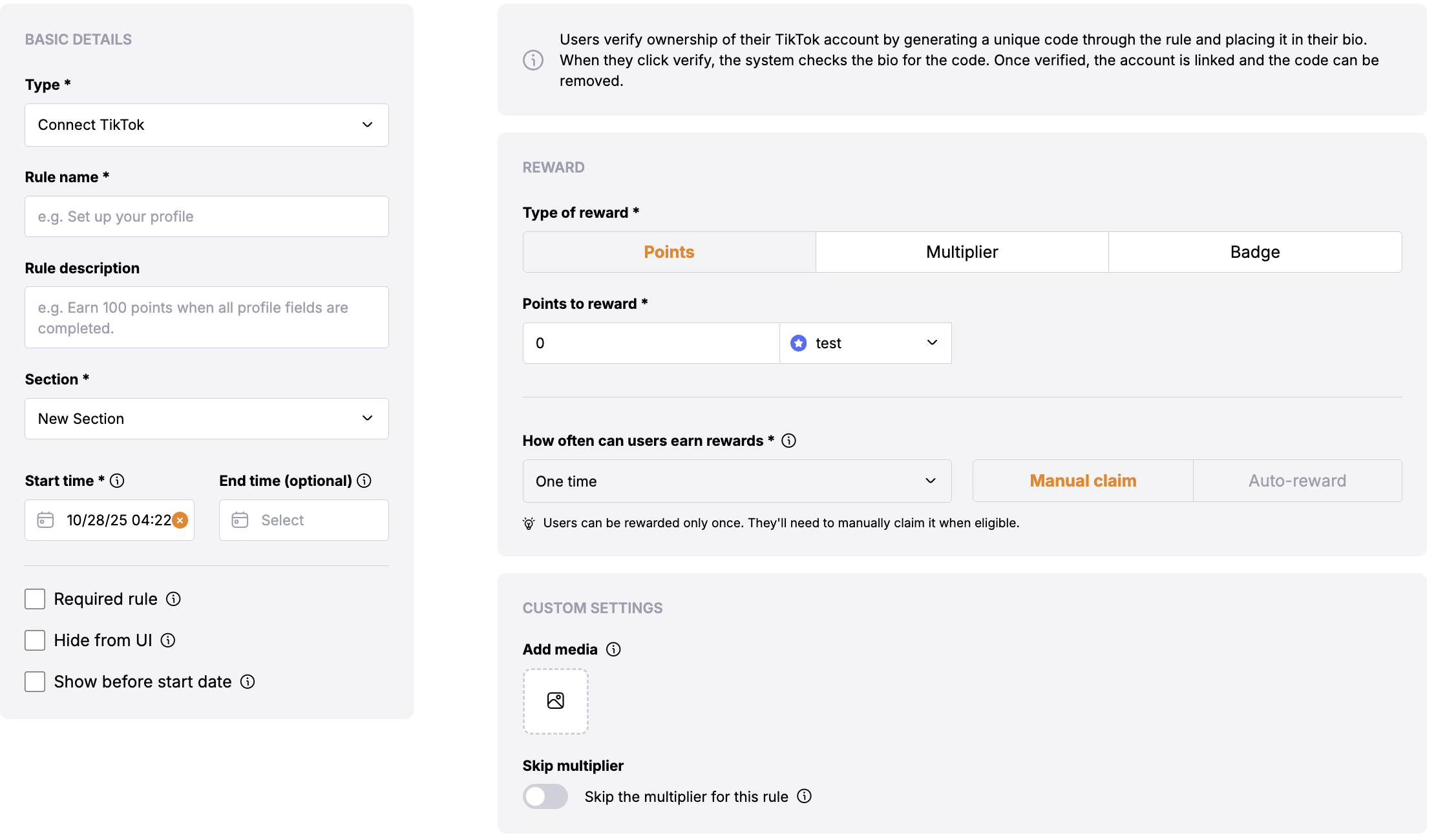The height and width of the screenshot is (840, 1436).
Task: Open the One time frequency dropdown
Action: click(x=737, y=481)
